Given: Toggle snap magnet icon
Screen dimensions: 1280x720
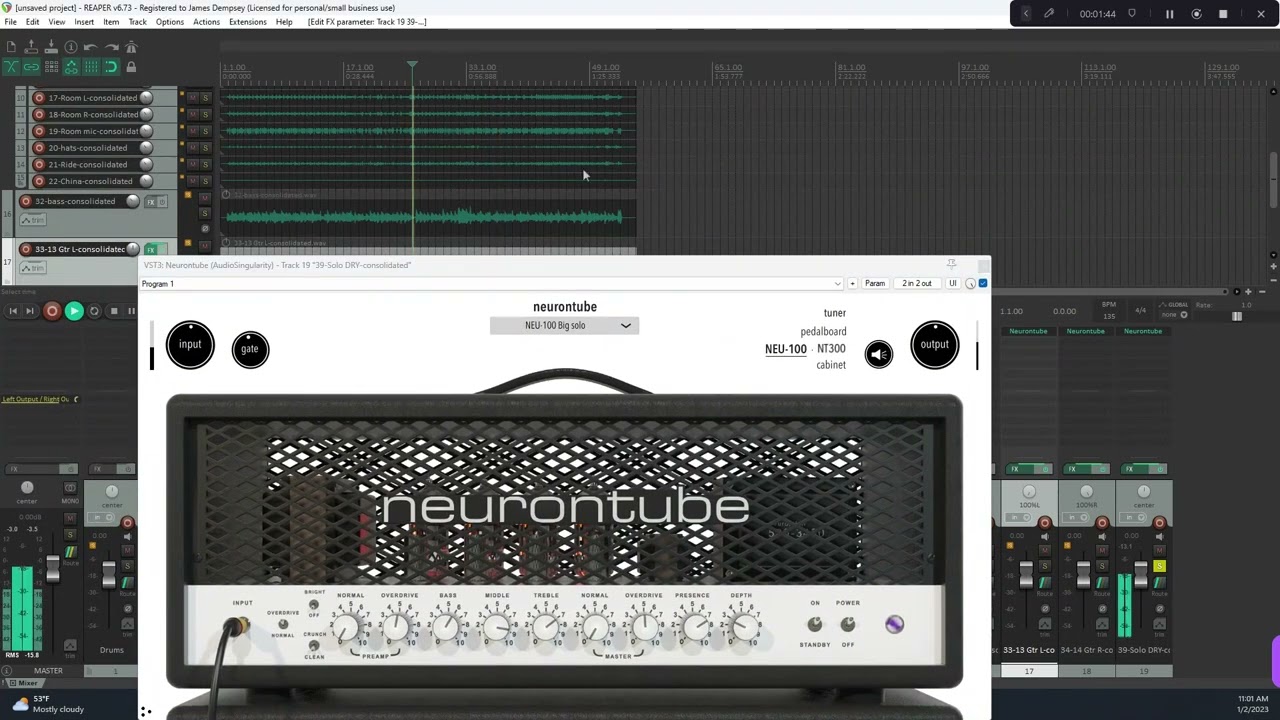Looking at the screenshot, I should [x=111, y=67].
